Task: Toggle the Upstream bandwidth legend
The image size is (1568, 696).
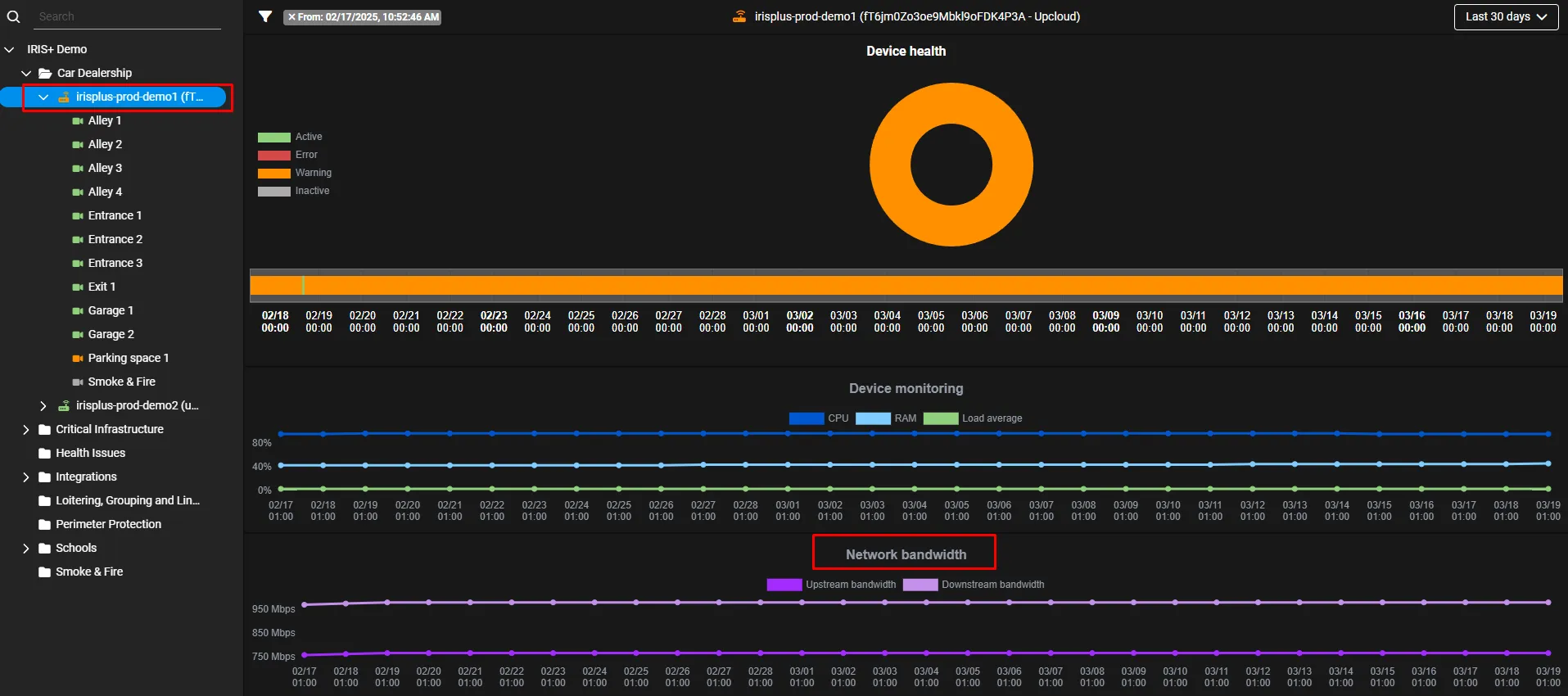Action: pos(831,585)
